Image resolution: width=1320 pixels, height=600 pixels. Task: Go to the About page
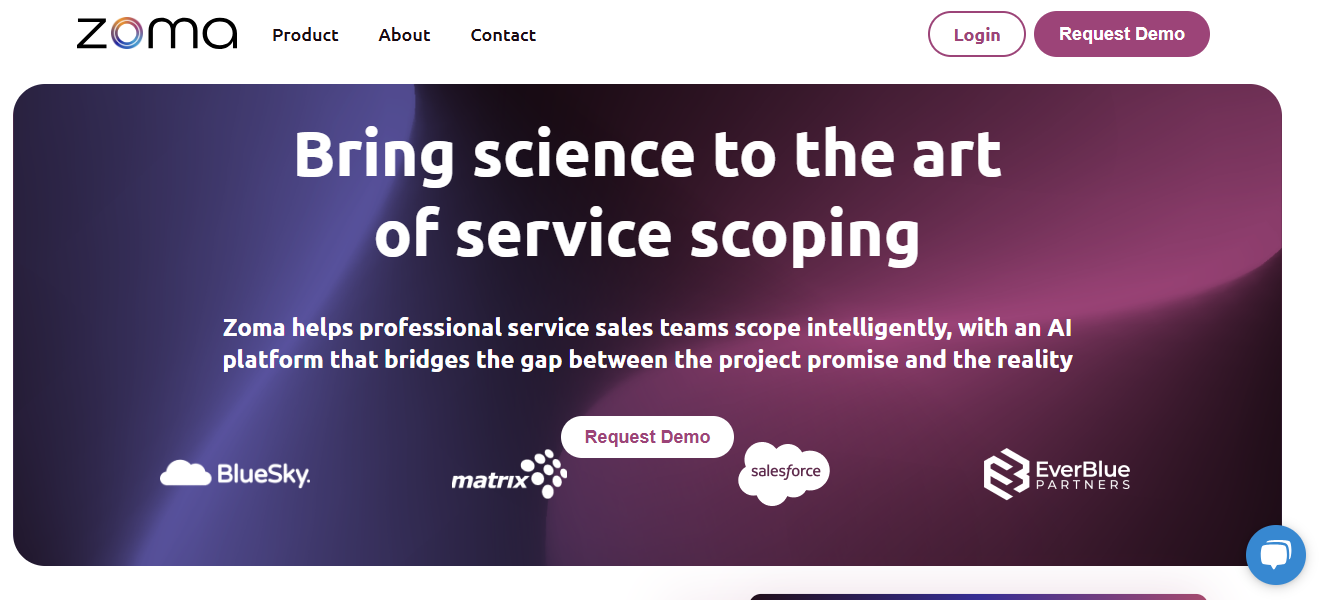click(404, 35)
